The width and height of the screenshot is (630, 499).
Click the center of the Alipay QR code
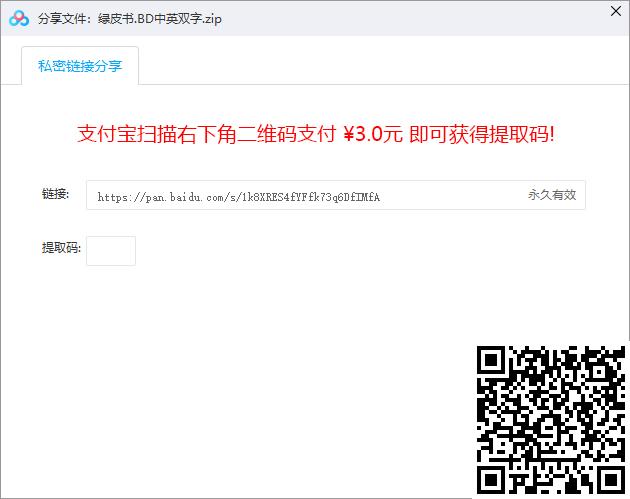tap(551, 420)
